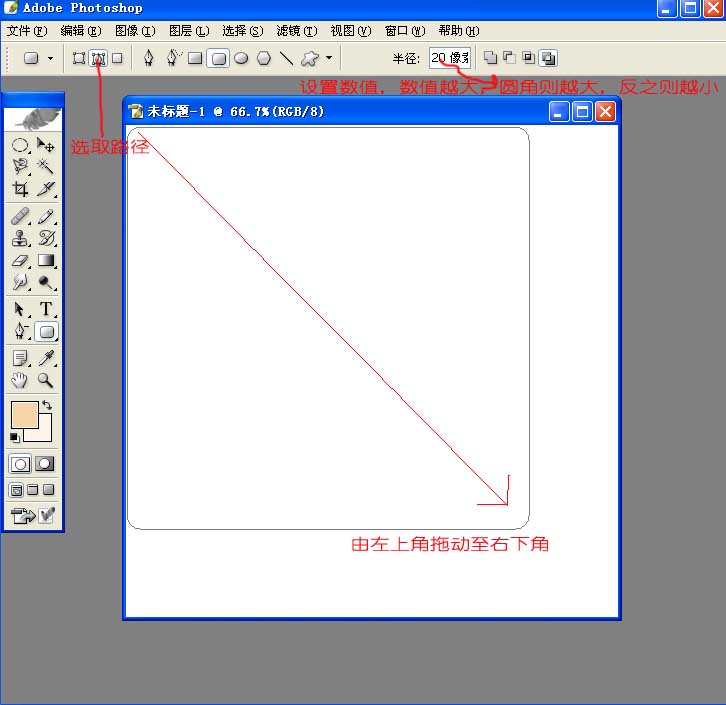This screenshot has height=705, width=726.
Task: Select the Elliptical Marquee tool
Action: tap(20, 145)
